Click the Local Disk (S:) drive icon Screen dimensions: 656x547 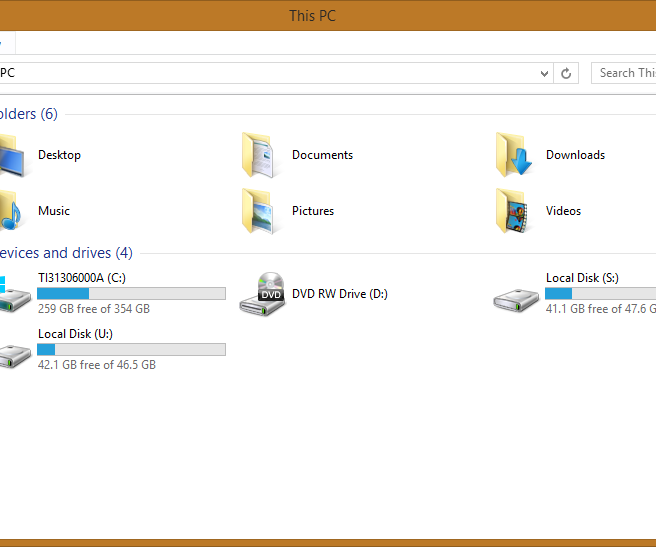point(516,300)
